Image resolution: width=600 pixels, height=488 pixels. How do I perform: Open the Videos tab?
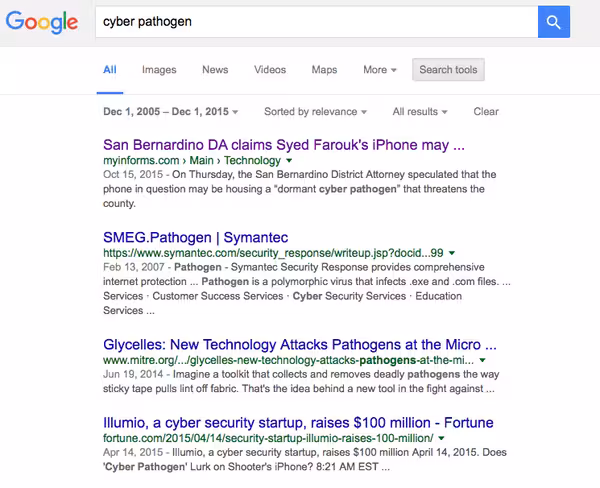pos(270,70)
